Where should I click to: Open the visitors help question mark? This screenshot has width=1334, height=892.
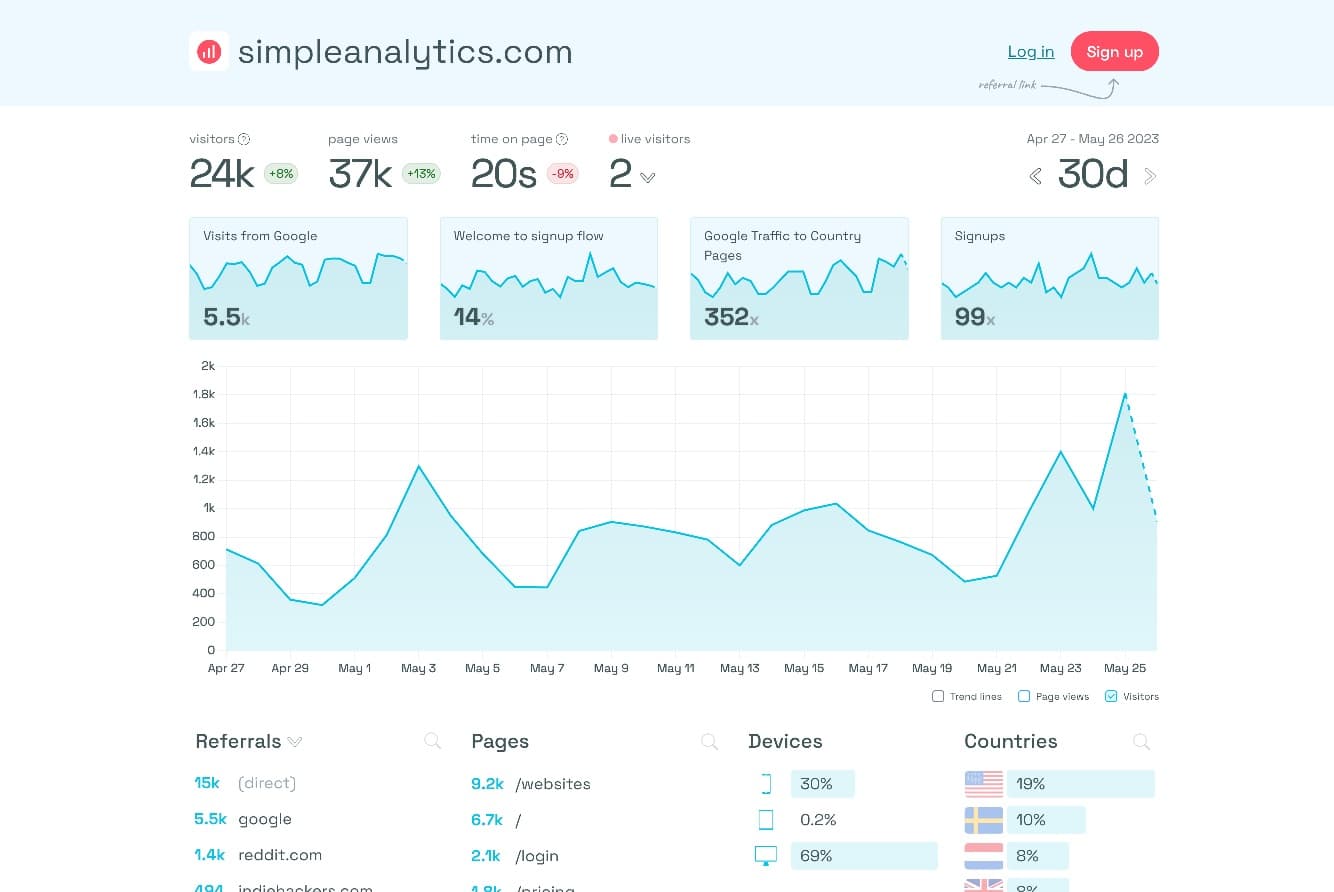pos(244,139)
